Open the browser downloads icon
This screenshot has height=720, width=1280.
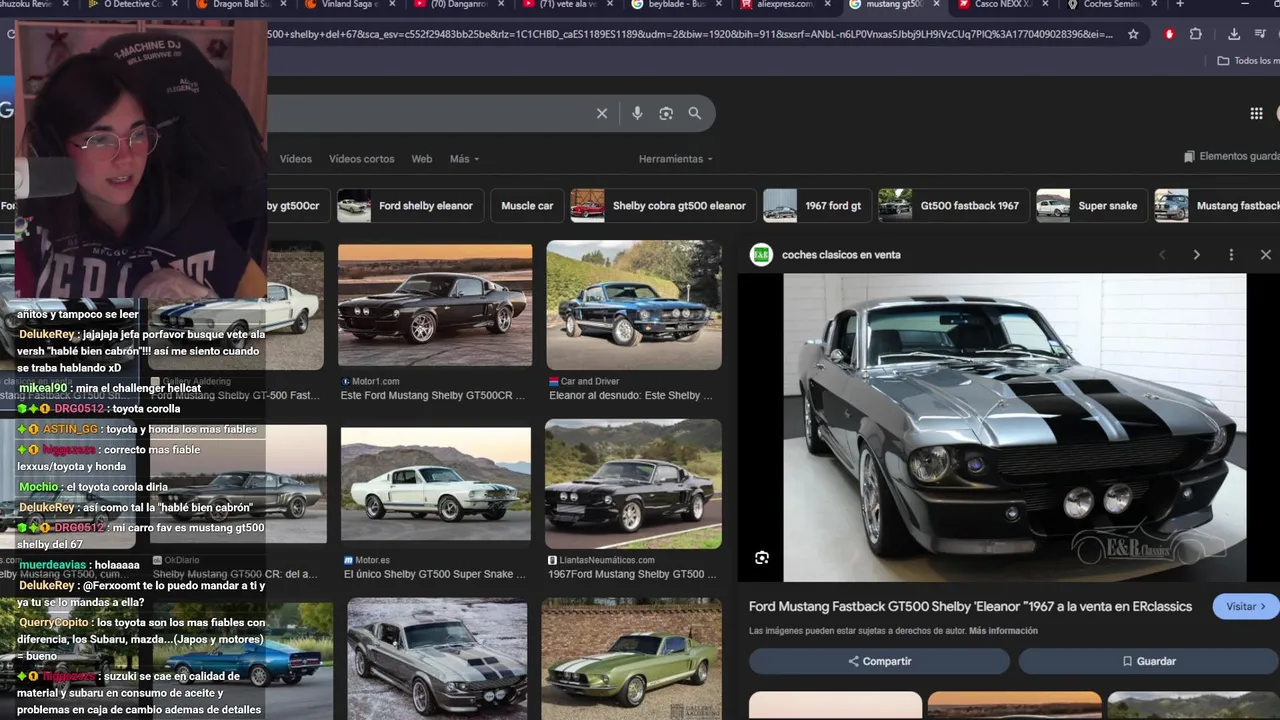1234,34
